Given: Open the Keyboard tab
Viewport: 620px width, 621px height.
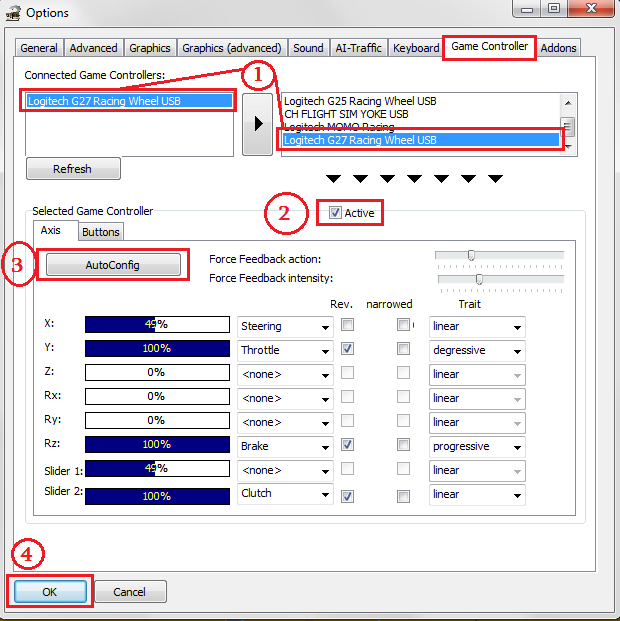Looking at the screenshot, I should [416, 48].
